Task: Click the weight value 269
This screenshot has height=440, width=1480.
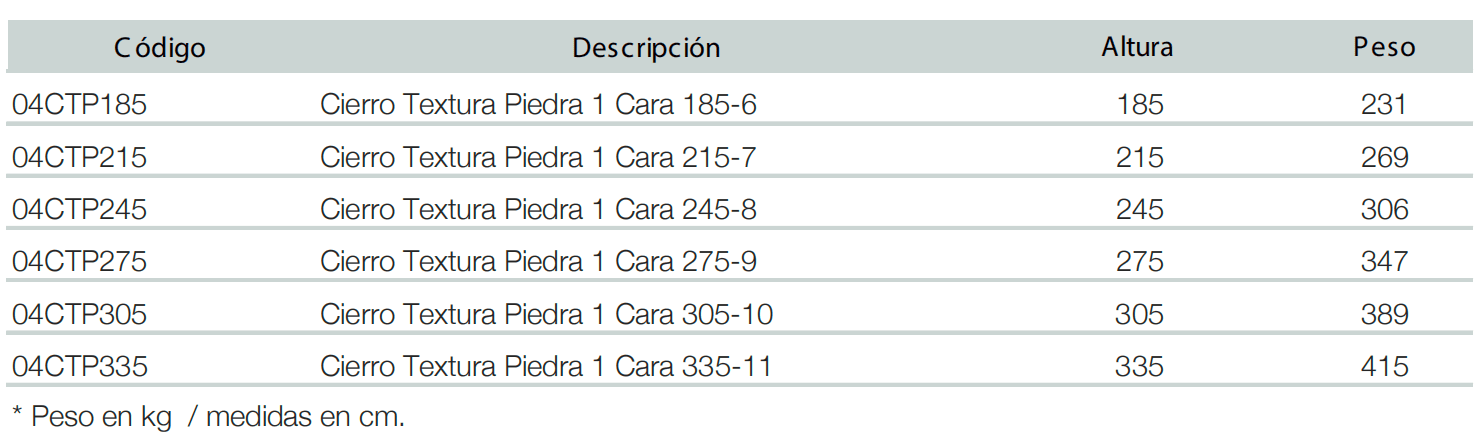Action: [1384, 157]
